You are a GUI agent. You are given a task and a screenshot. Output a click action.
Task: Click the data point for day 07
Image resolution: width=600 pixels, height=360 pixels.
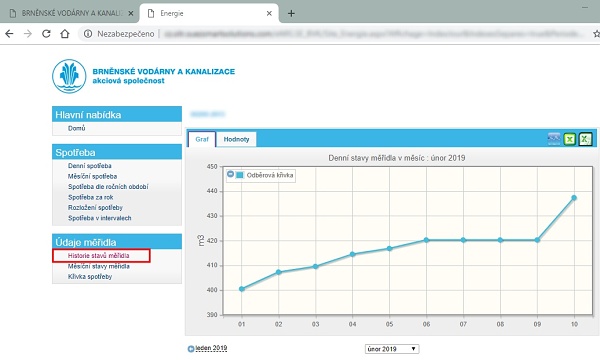[463, 240]
